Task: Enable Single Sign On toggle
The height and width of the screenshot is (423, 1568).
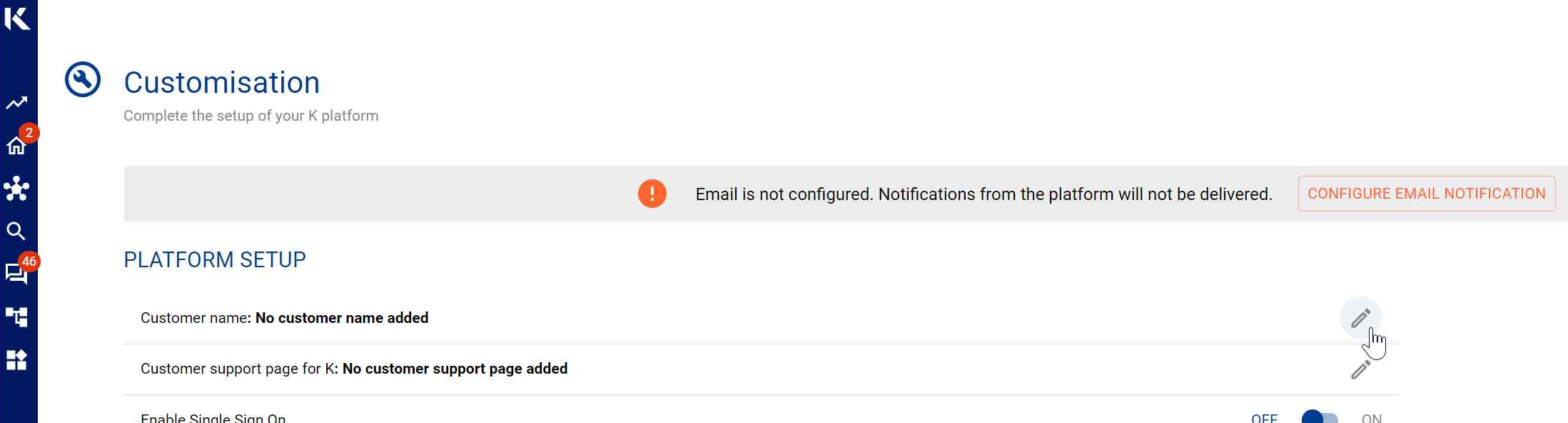Action: 1315,417
